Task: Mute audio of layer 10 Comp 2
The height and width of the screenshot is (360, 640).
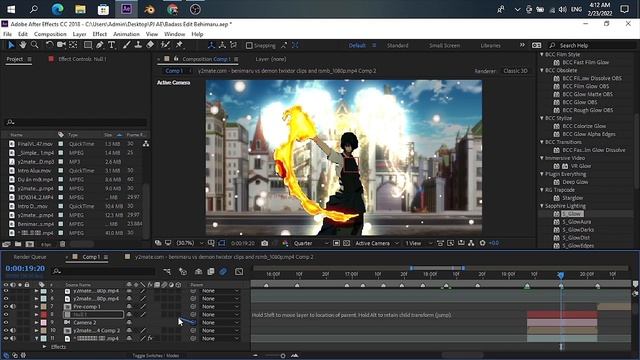Action: click(13, 331)
